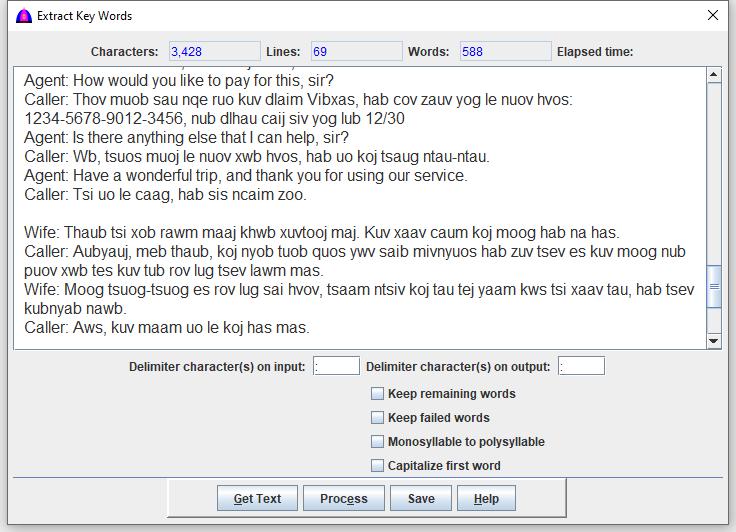Click the scrollbar track above the thumb
Image resolution: width=736 pixels, height=532 pixels.
(714, 170)
